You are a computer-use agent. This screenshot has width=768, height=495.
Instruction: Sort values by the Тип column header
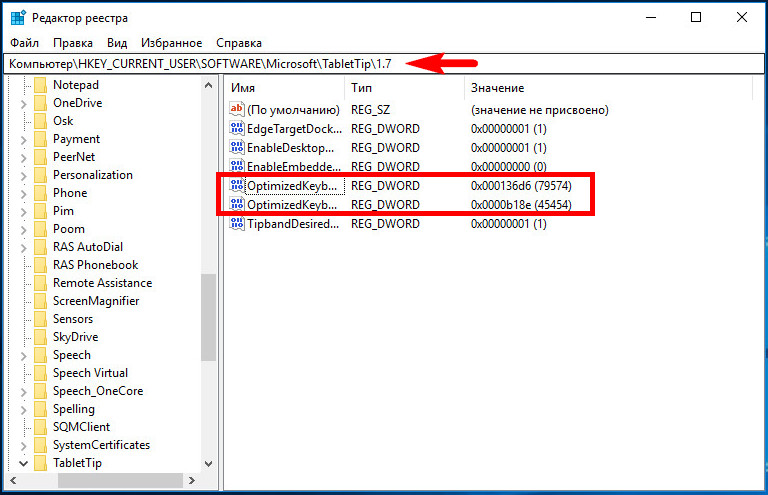405,88
